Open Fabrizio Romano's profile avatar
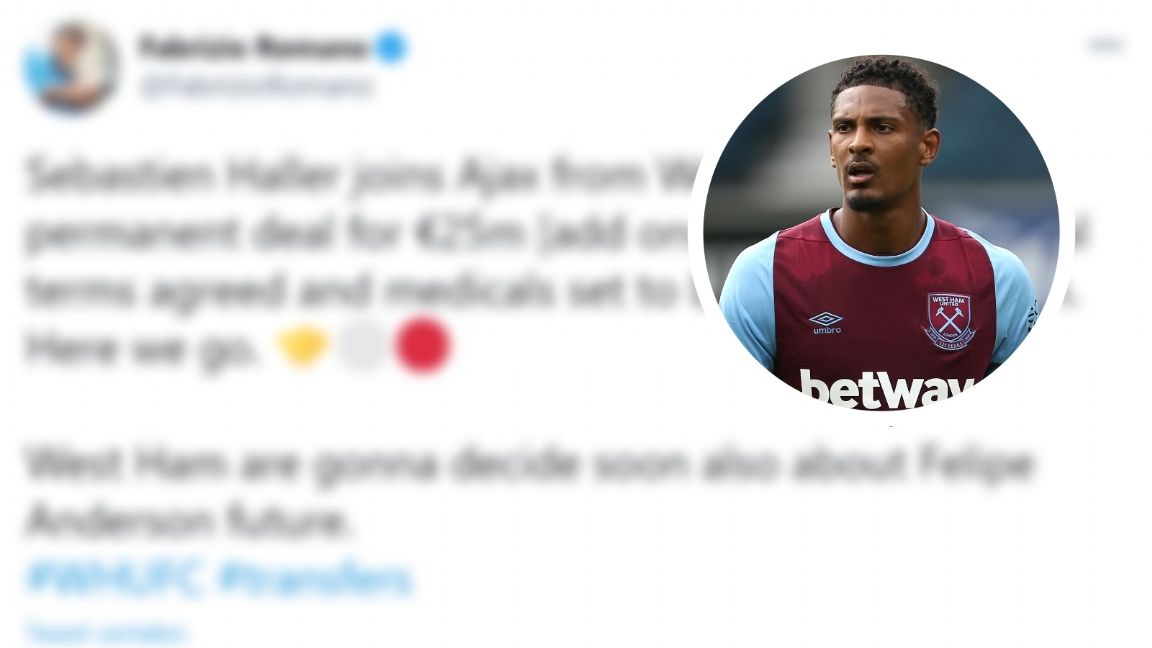Viewport: 1152px width, 648px height. [x=71, y=66]
